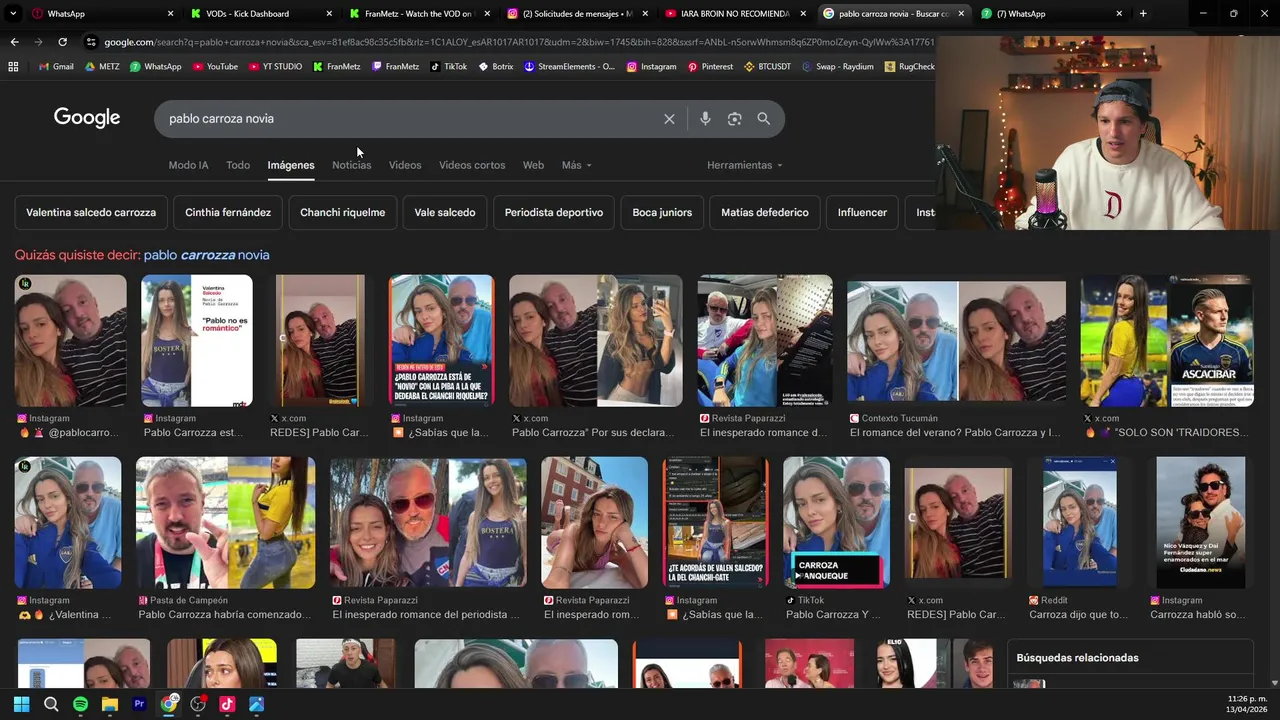Open the StreamElements bookmark
The image size is (1280, 720).
(570, 67)
